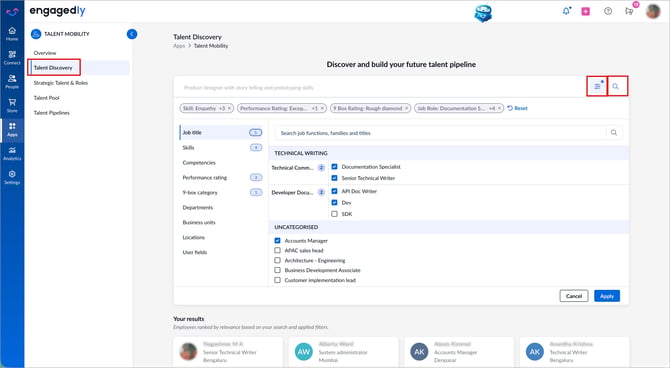Click the Apps breadcrumb link
Viewport: 670px width, 368px height.
179,46
